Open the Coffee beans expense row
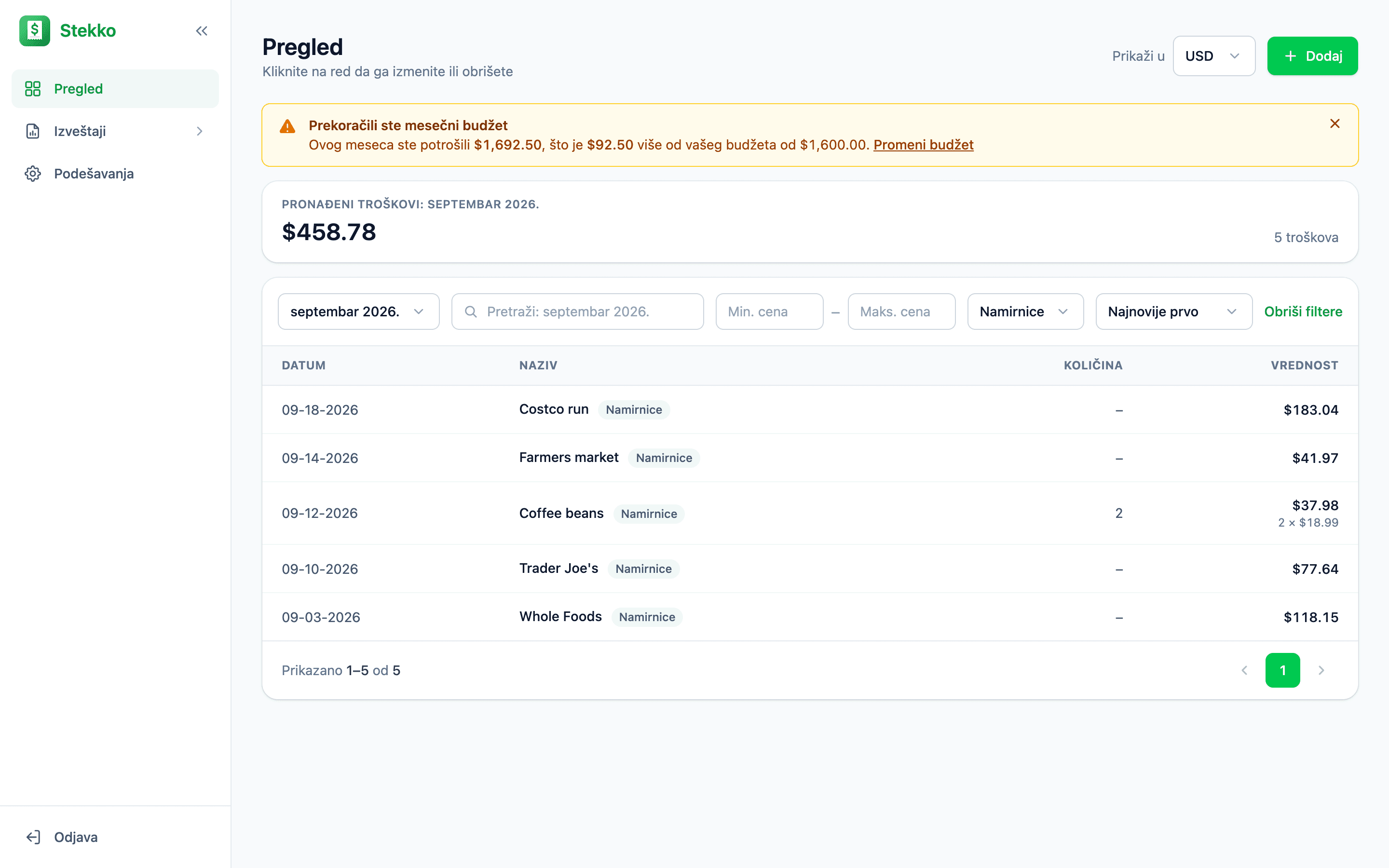 (x=810, y=513)
